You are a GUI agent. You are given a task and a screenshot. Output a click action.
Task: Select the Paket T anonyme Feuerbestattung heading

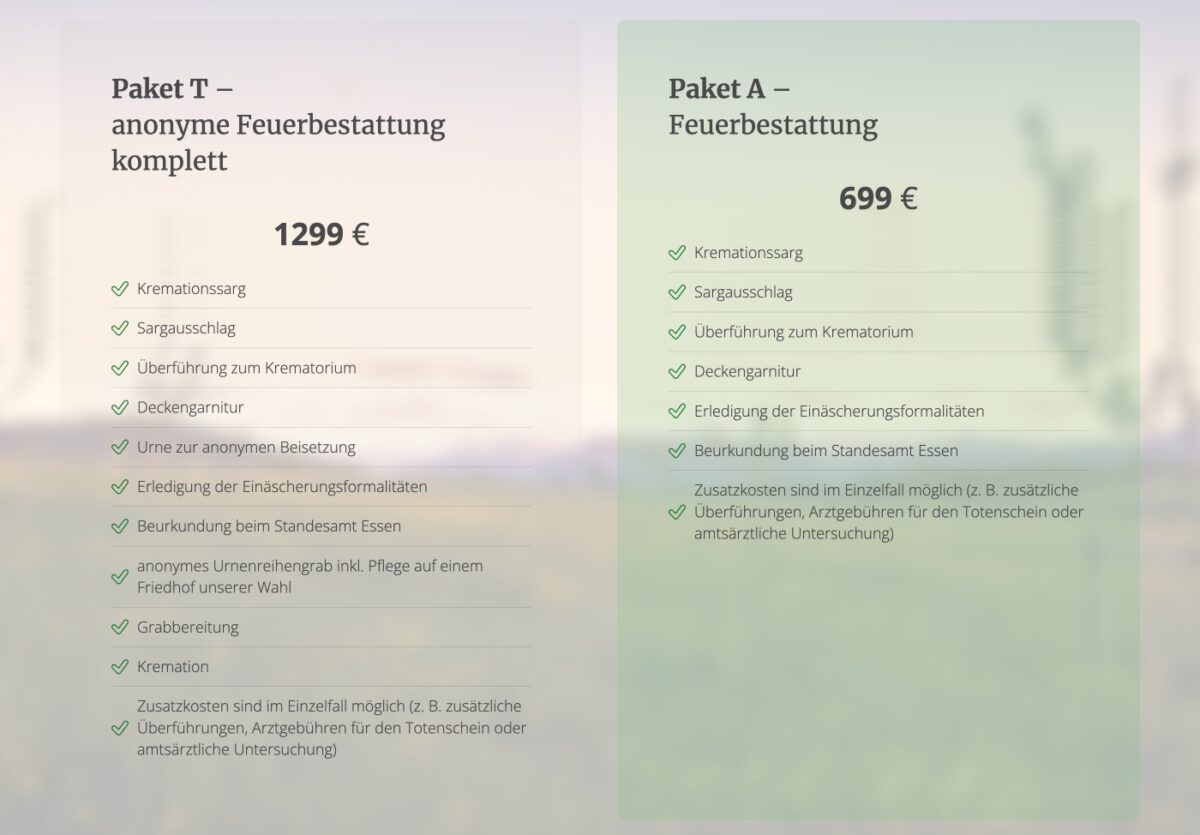point(278,125)
